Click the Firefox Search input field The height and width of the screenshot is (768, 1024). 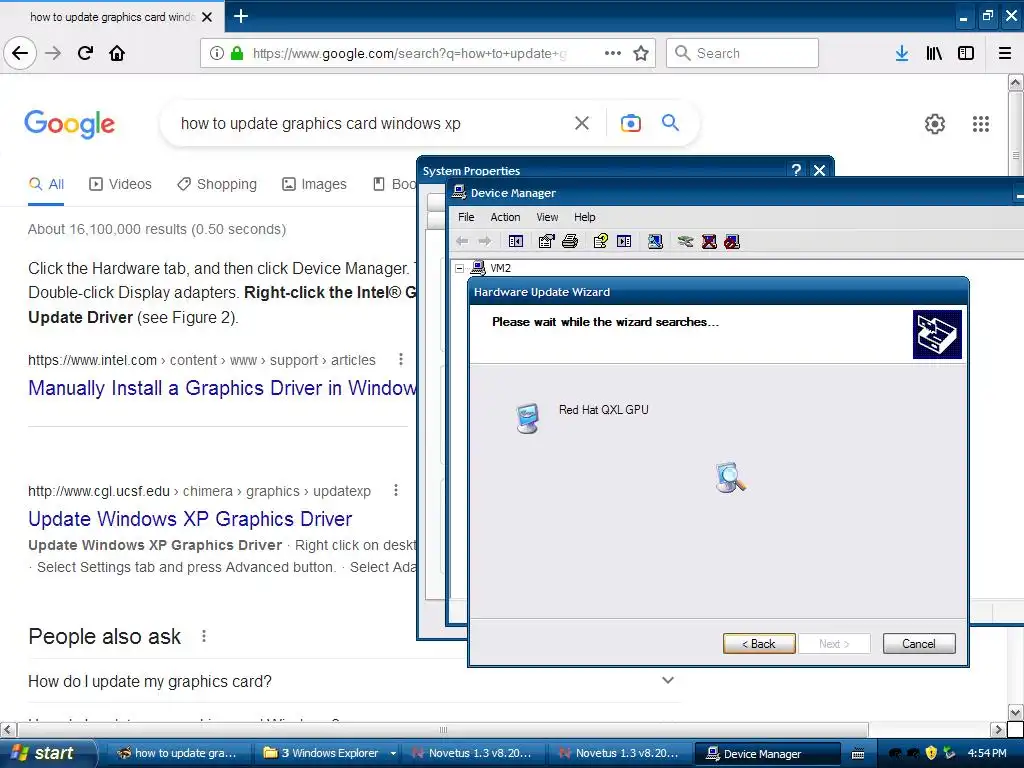[x=743, y=53]
